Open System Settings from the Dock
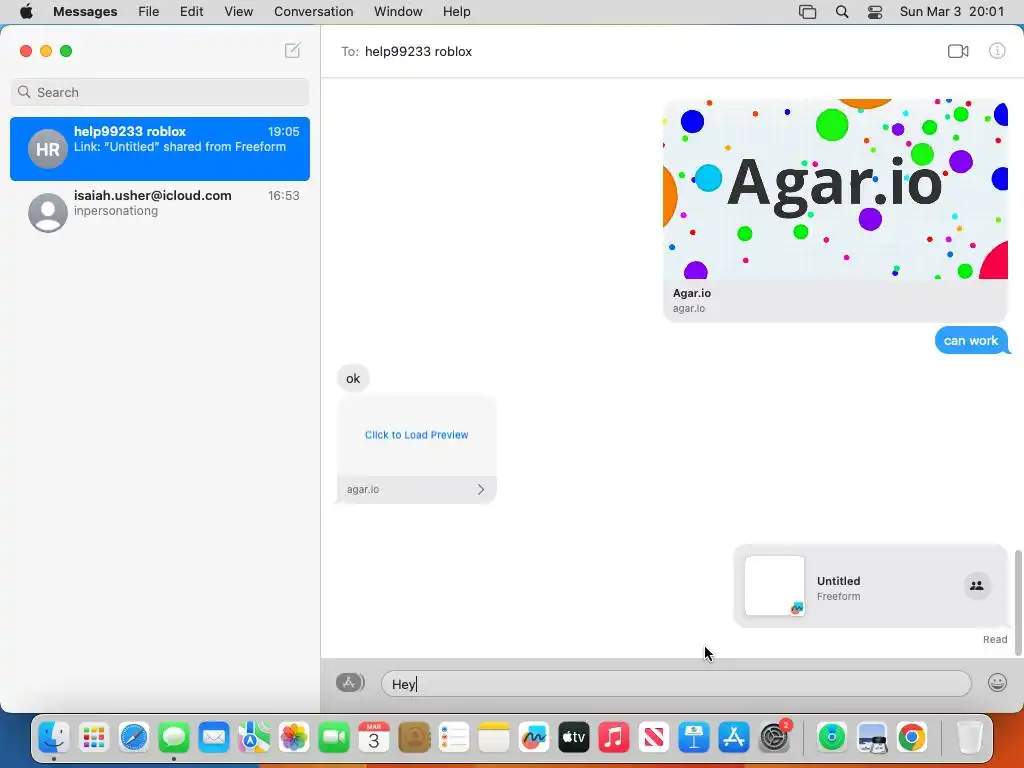The width and height of the screenshot is (1024, 768). tap(775, 737)
